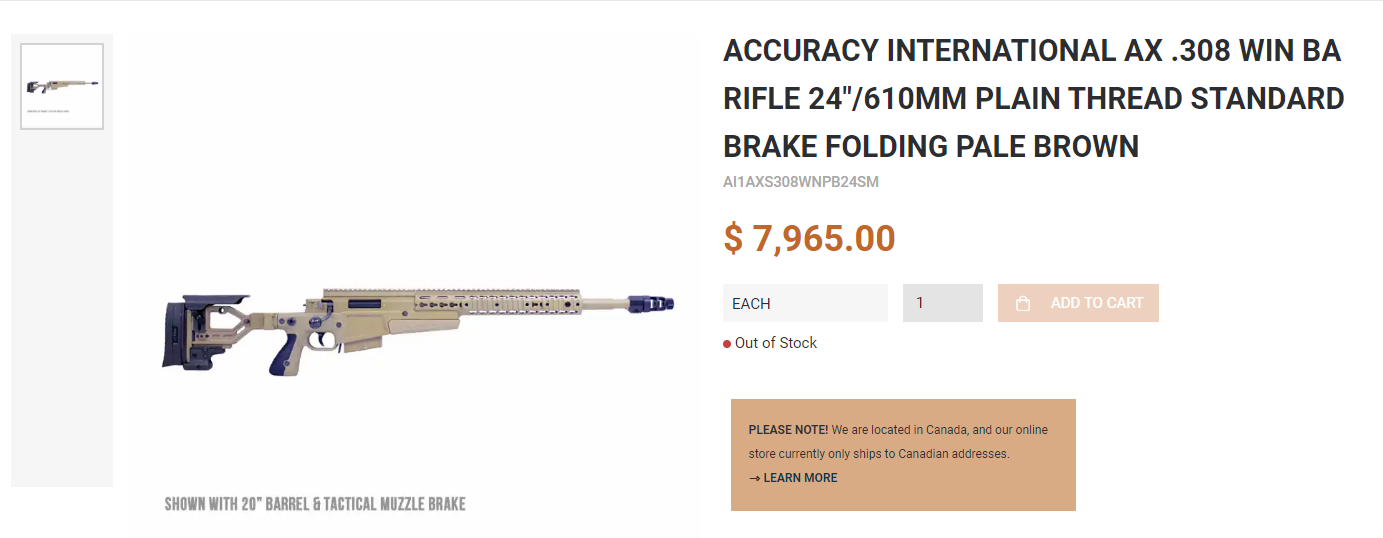
Task: Click the Out of Stock status text
Action: pos(776,343)
